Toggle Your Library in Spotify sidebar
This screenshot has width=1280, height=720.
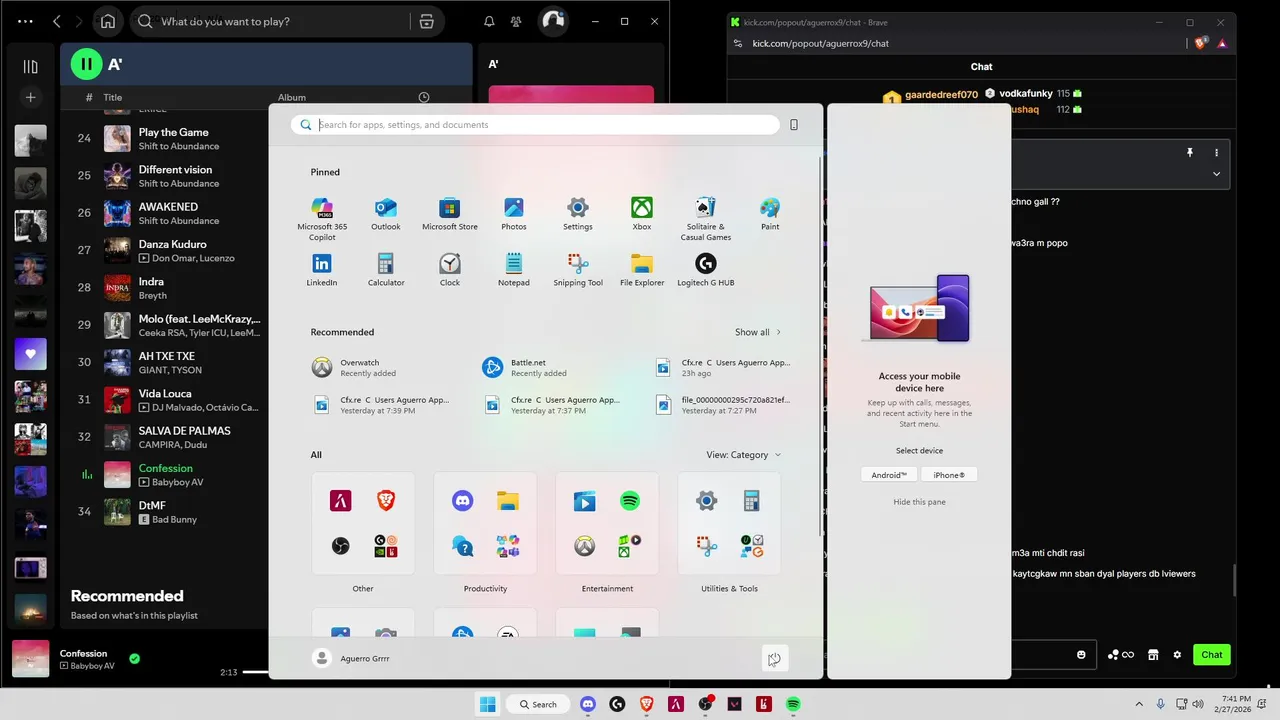click(x=30, y=66)
